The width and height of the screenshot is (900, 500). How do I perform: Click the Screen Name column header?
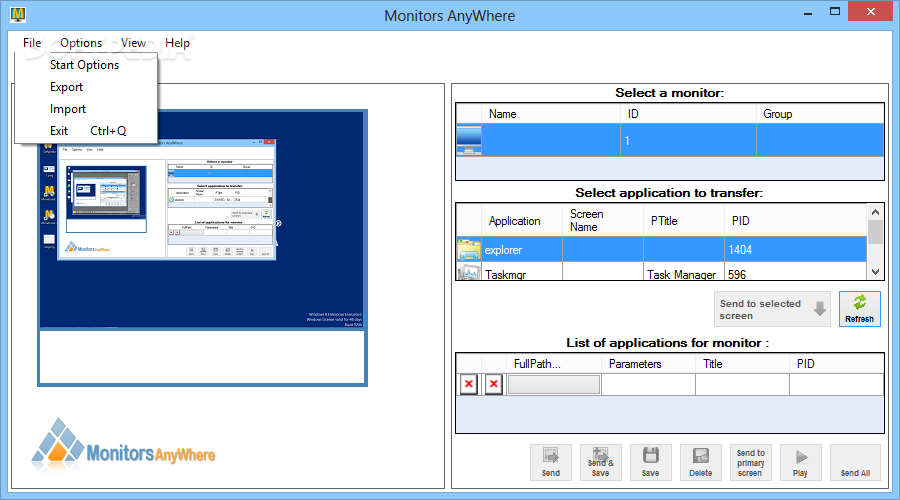tap(603, 220)
